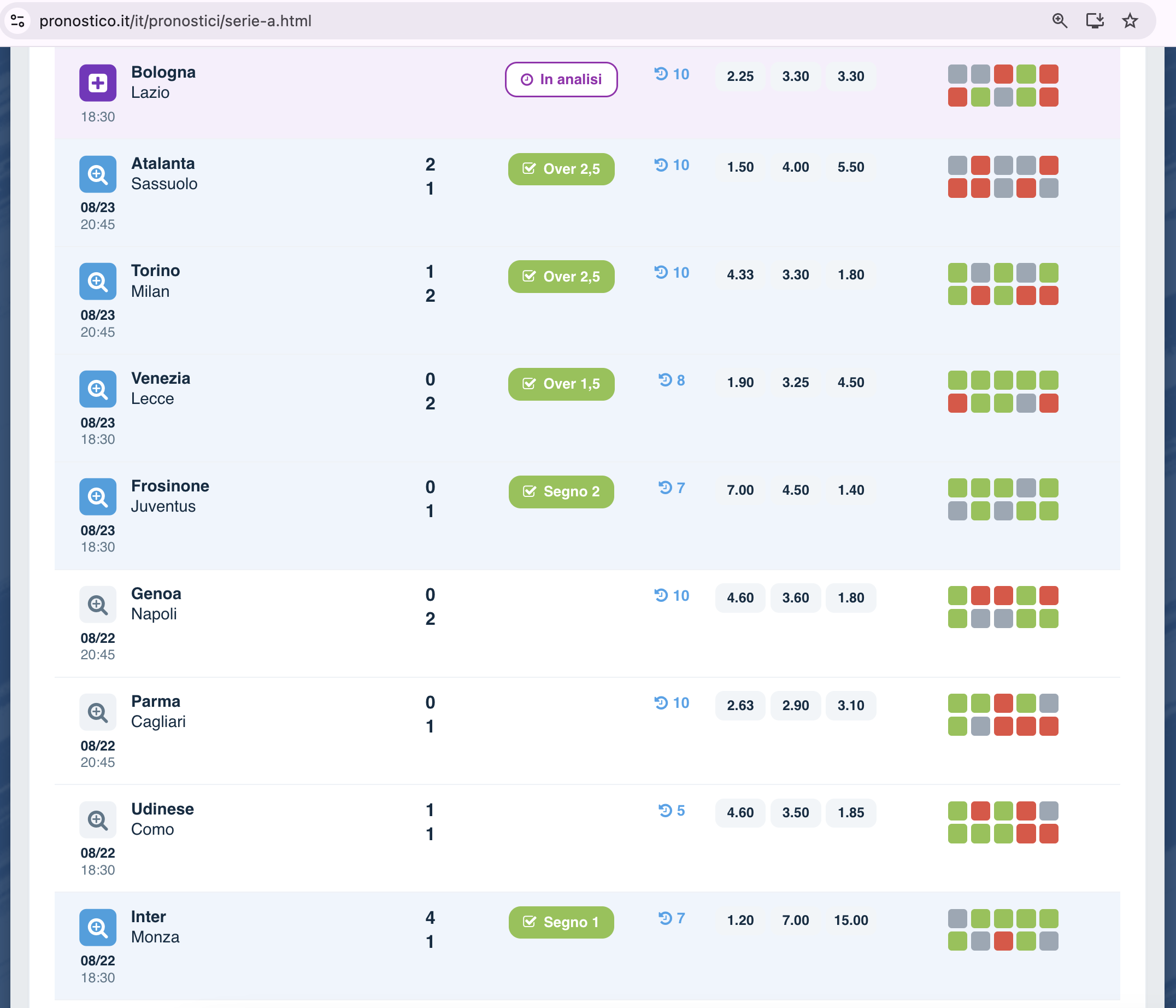Open Atalanta–Sassuolo magnifier analysis icon
This screenshot has width=1176, height=1008.
pos(98,174)
